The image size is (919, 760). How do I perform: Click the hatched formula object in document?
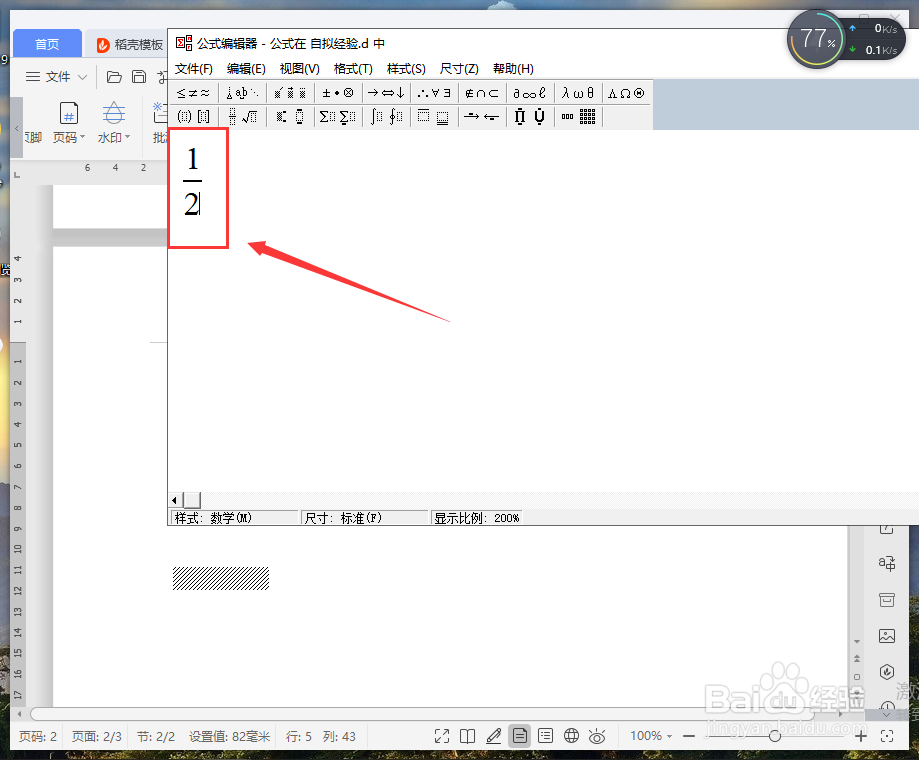click(221, 578)
